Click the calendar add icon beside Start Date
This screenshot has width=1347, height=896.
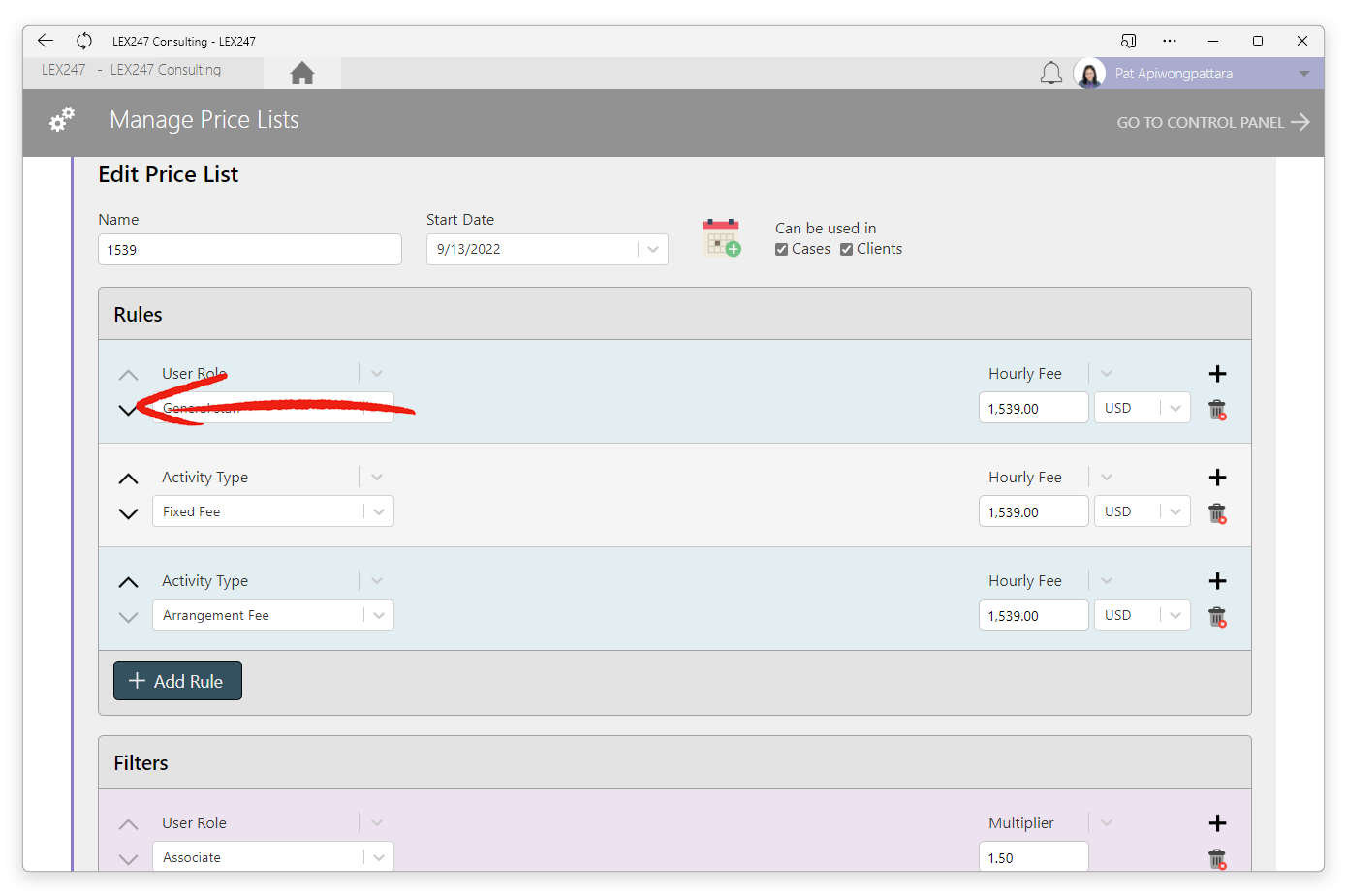[x=721, y=238]
